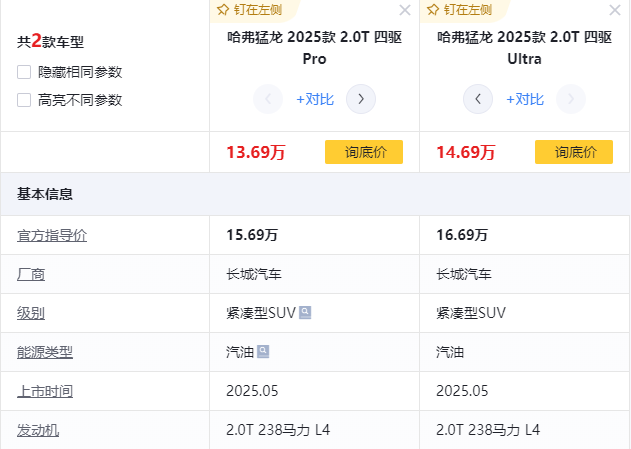Open the 发动机 parameter link
Screen dimensions: 631x449
[38, 430]
